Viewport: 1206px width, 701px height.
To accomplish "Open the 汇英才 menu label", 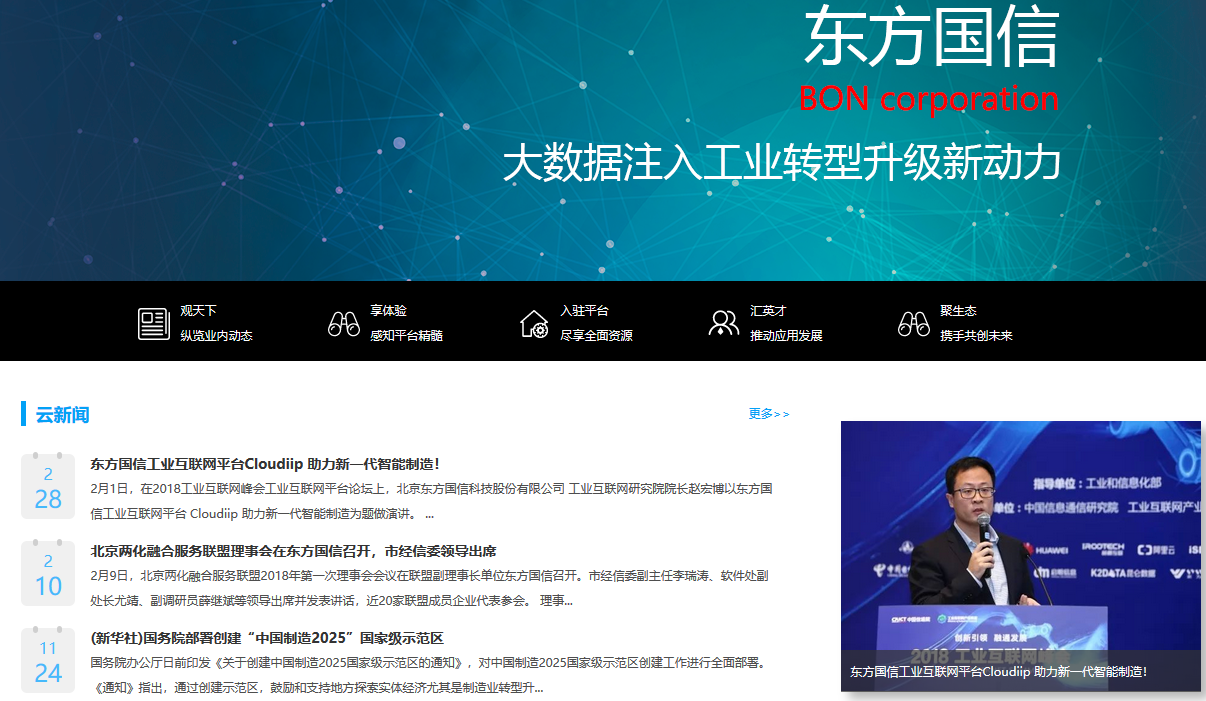I will pos(768,311).
